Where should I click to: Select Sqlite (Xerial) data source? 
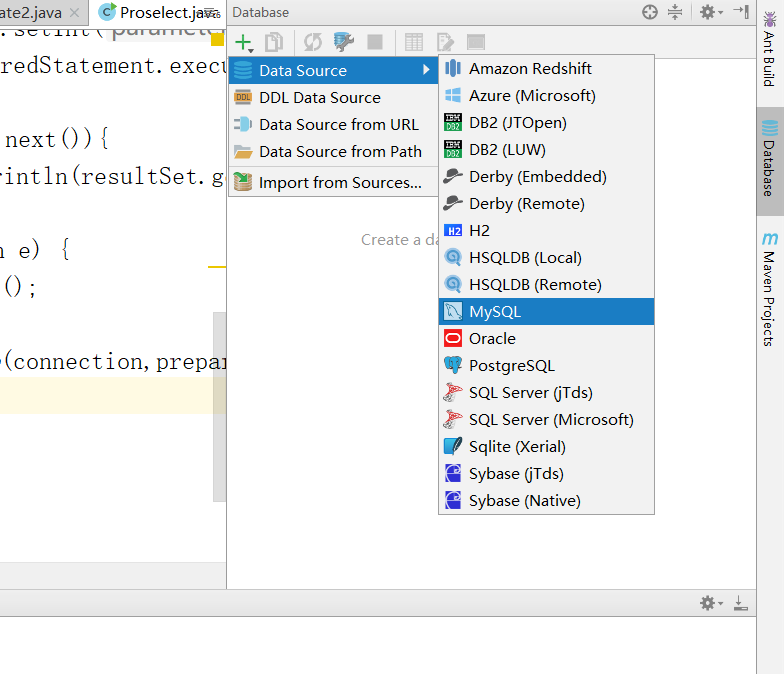pyautogui.click(x=546, y=446)
